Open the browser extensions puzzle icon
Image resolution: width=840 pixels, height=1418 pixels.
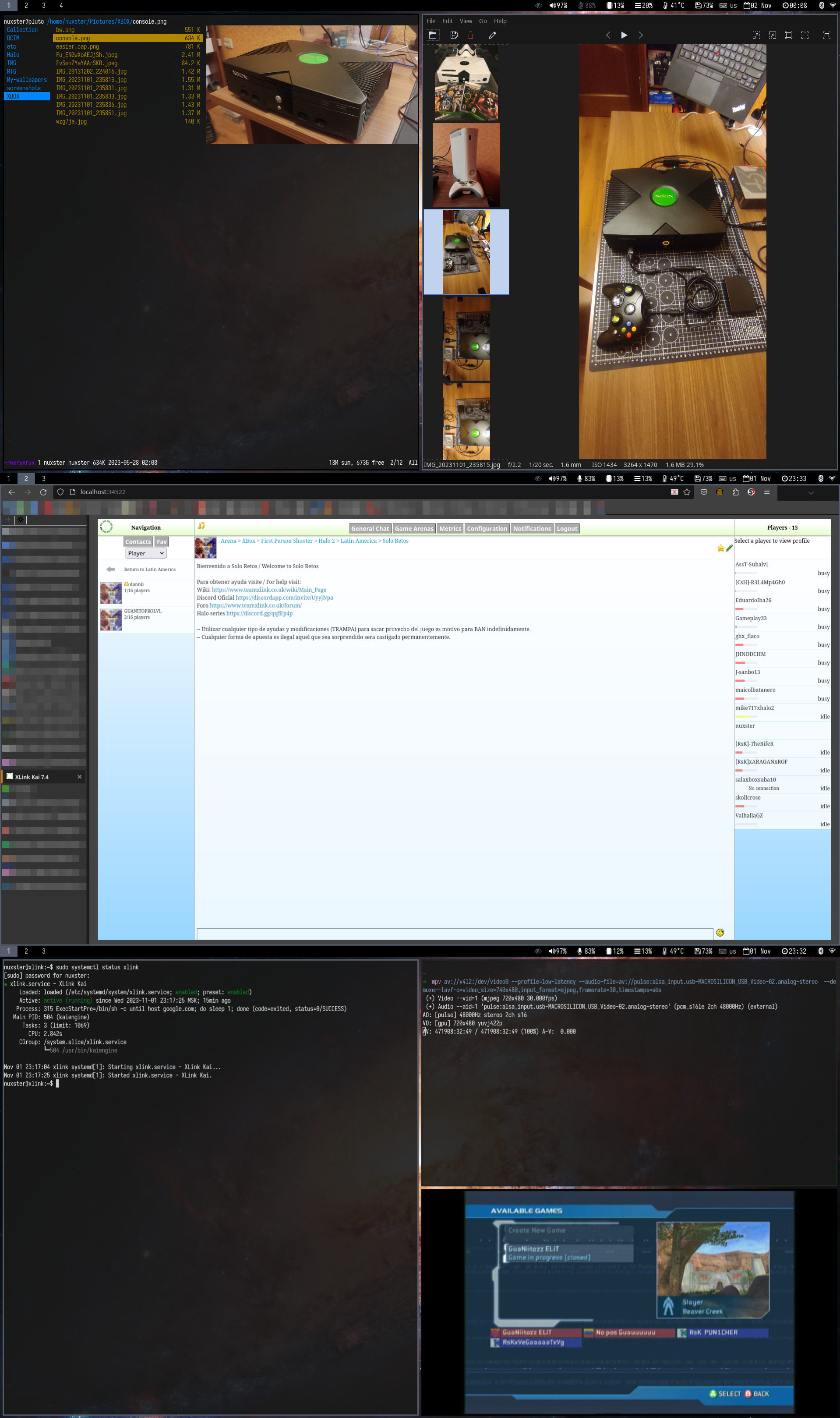click(735, 492)
